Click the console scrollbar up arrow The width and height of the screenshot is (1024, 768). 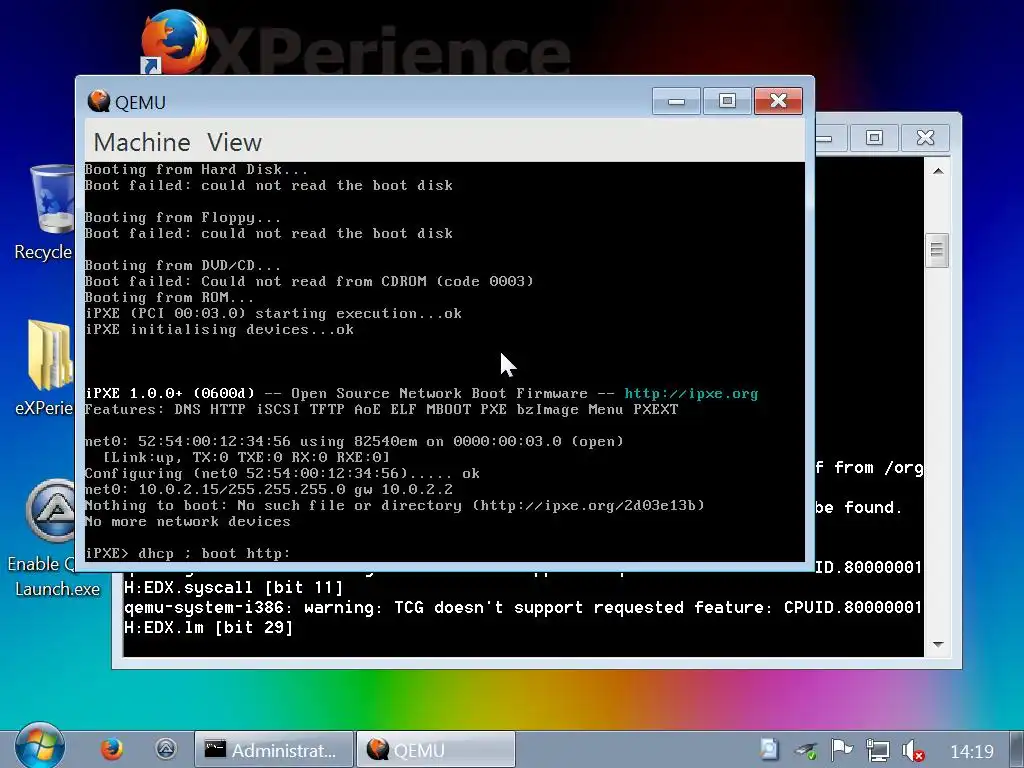click(x=938, y=171)
